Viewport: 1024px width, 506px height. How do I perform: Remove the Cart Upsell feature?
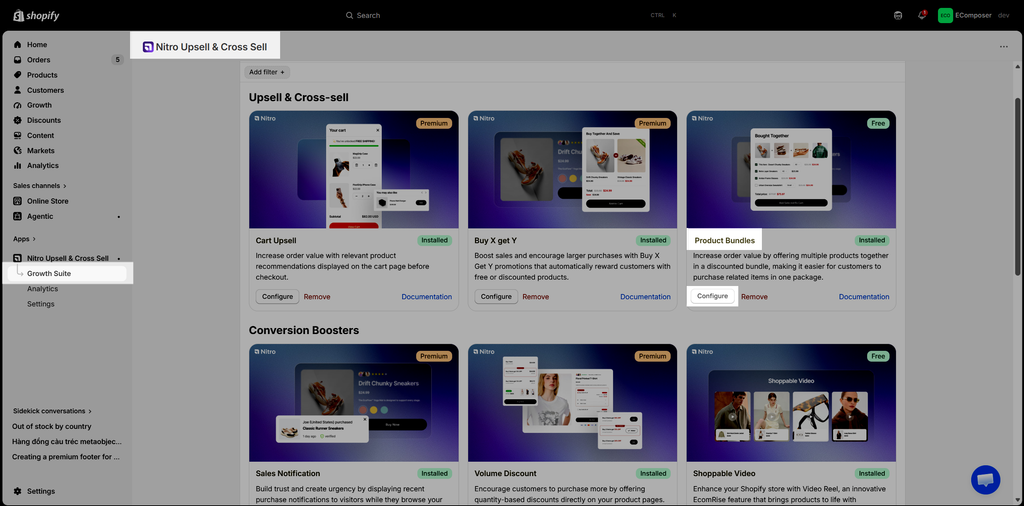(x=317, y=296)
